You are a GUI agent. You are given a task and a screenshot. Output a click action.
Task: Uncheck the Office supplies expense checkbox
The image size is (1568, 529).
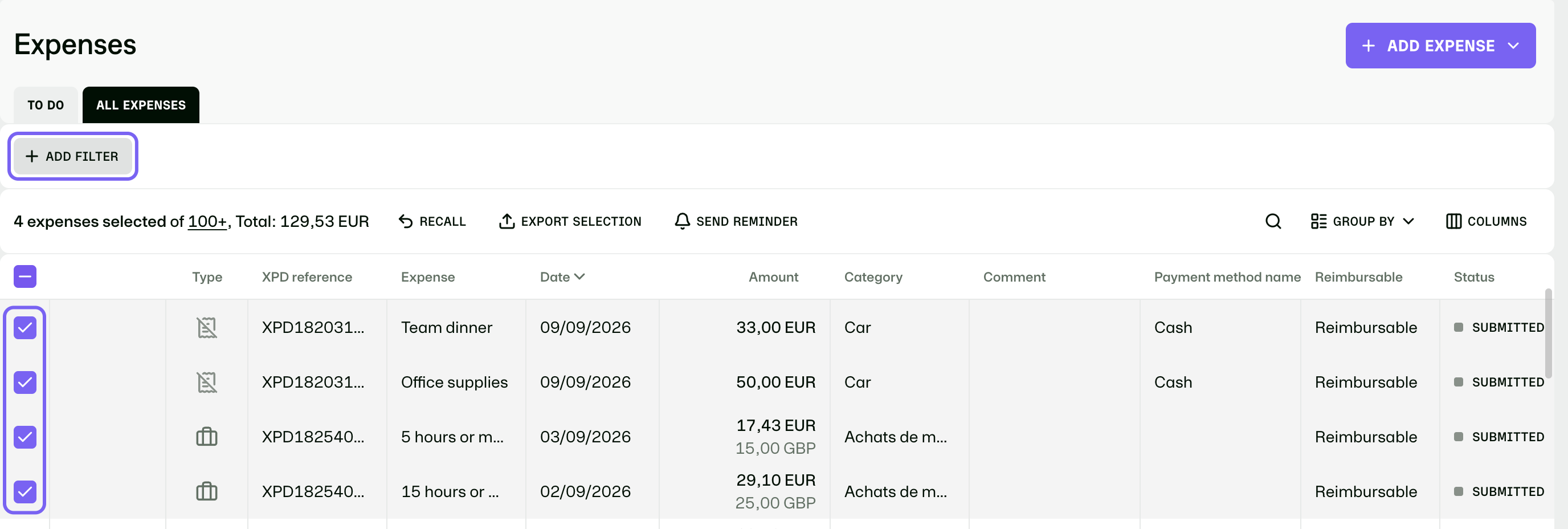25,382
